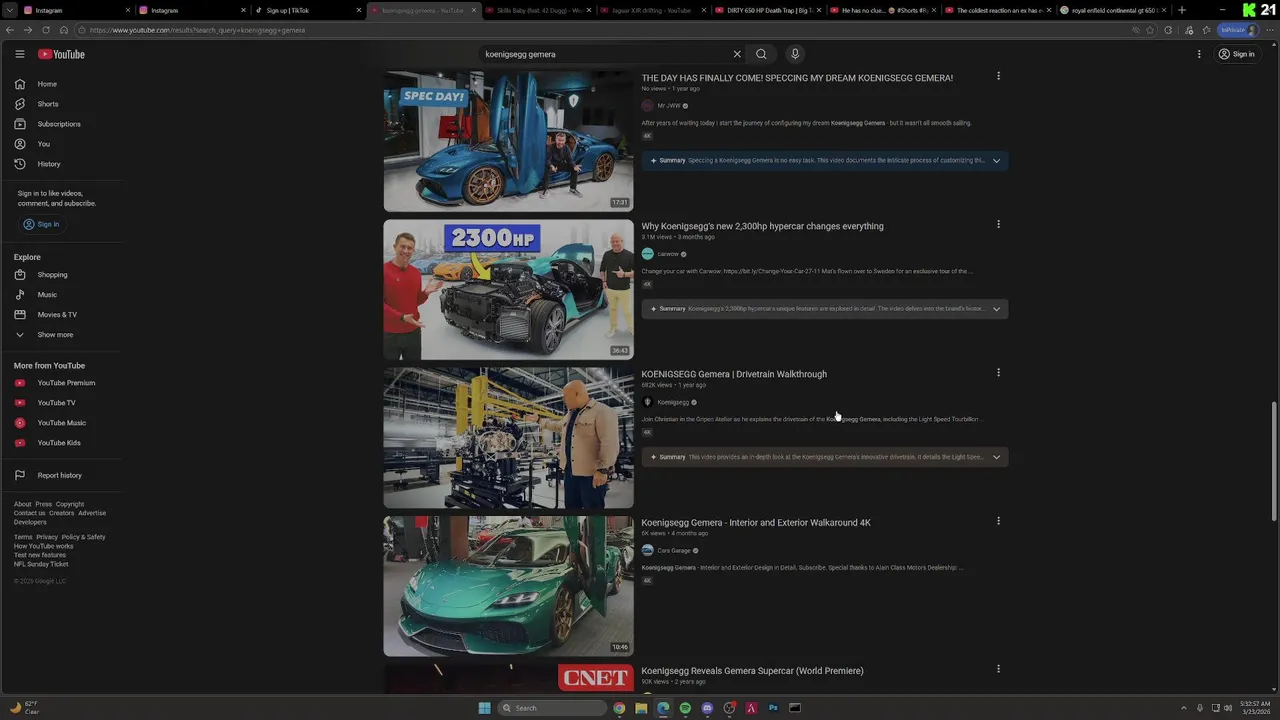Open more options for CNET Gemera Reveal video
This screenshot has width=1280, height=720.
pos(998,668)
